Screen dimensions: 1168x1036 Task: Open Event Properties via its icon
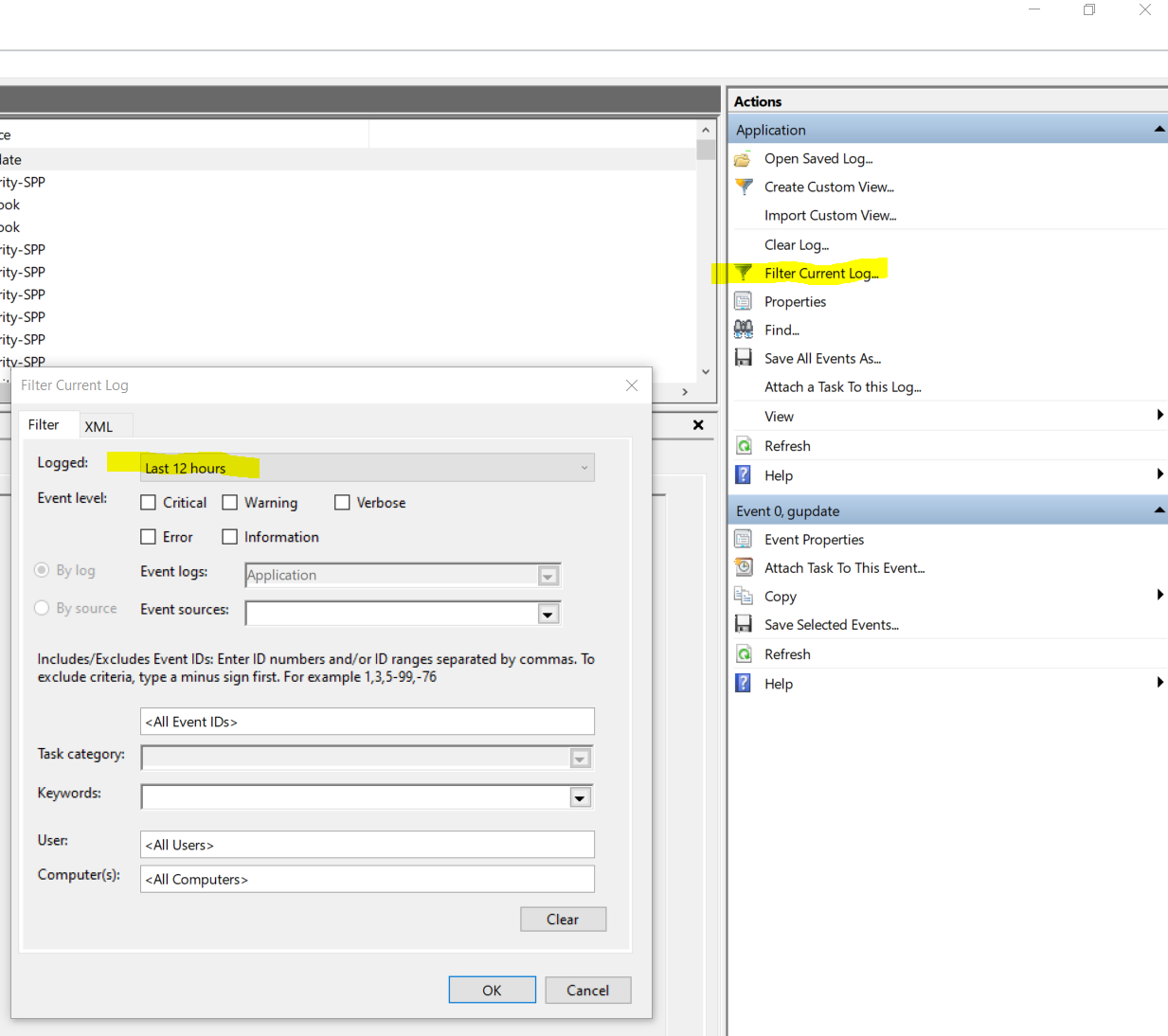(x=743, y=539)
